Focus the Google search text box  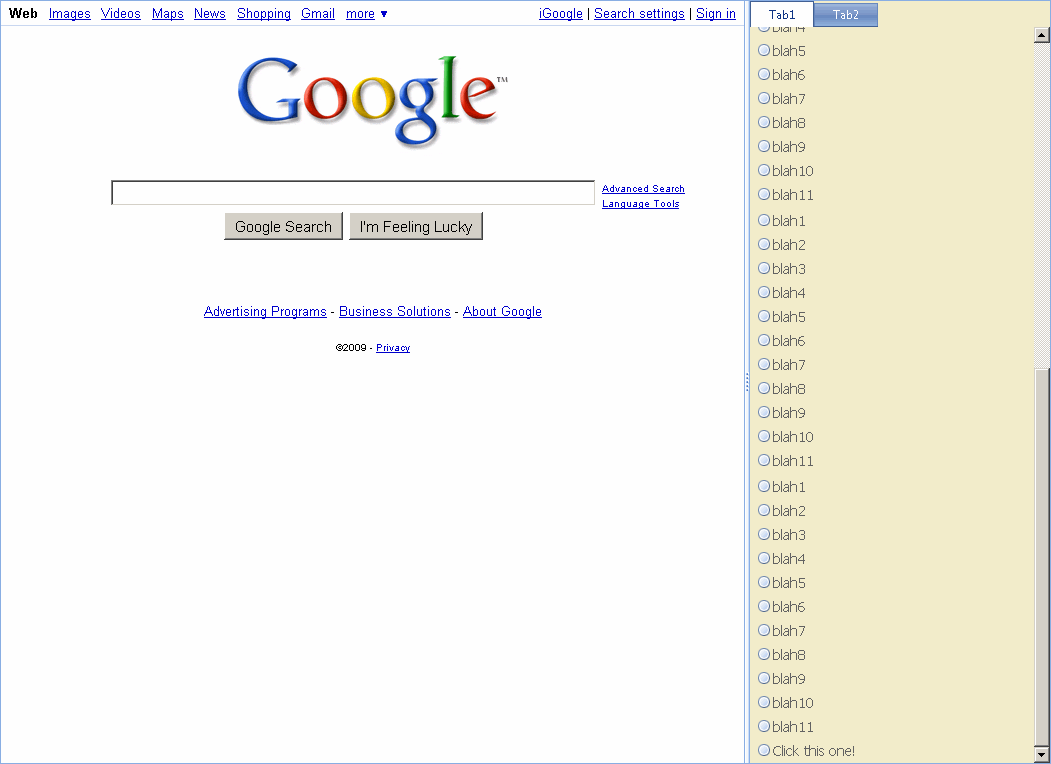click(353, 192)
